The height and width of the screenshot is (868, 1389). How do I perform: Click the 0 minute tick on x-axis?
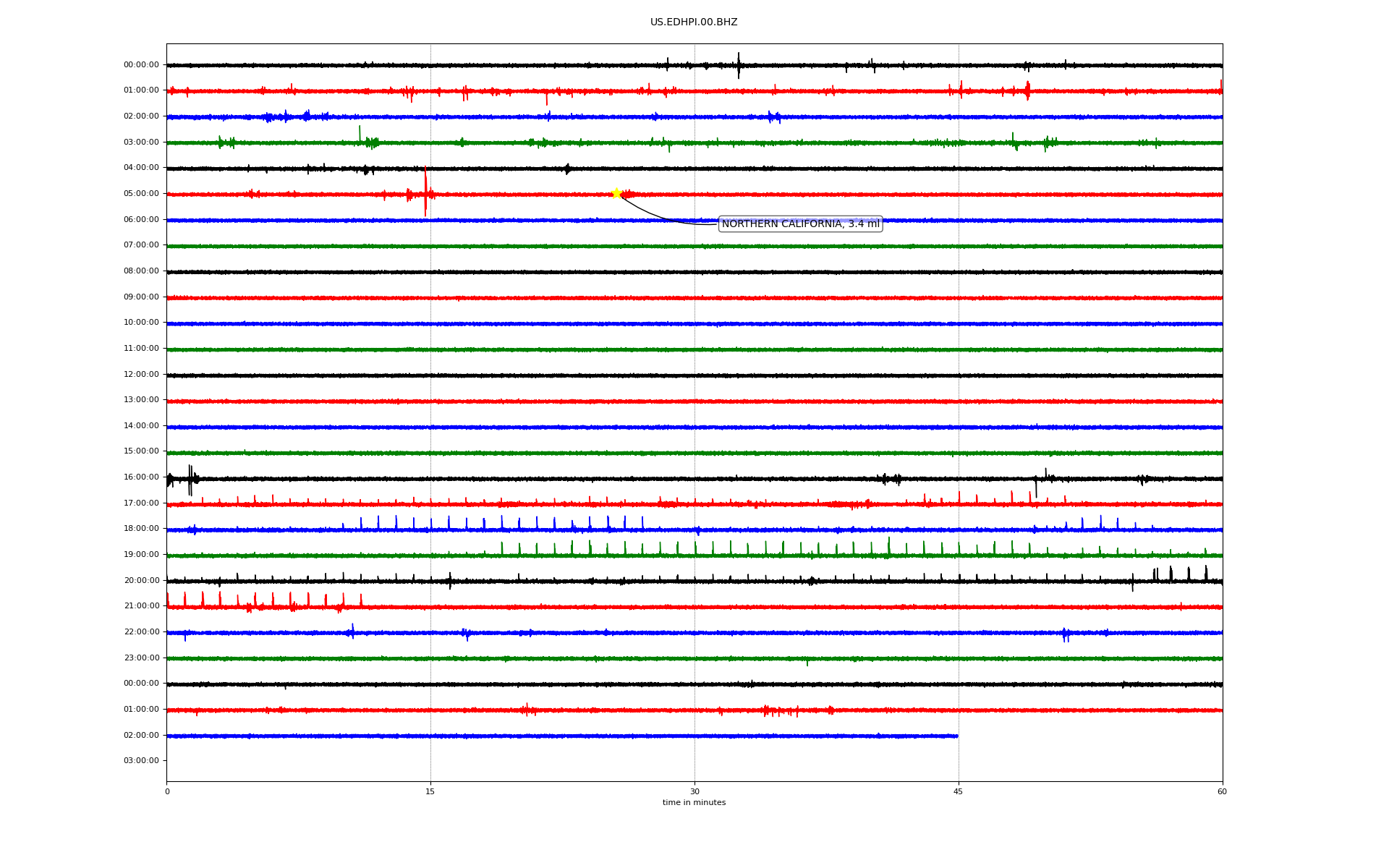167,791
